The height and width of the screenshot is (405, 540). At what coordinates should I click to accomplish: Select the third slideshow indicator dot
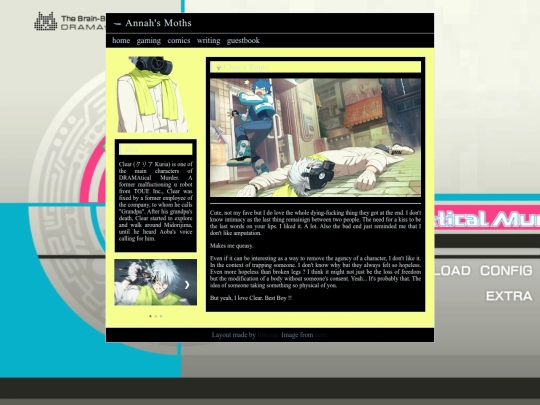161,316
